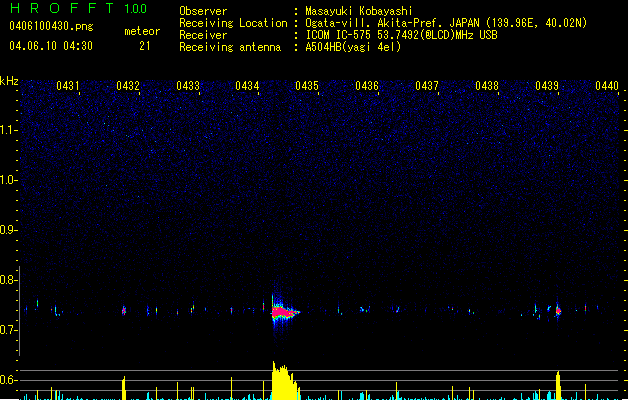Select the meteor count value 21

point(145,46)
